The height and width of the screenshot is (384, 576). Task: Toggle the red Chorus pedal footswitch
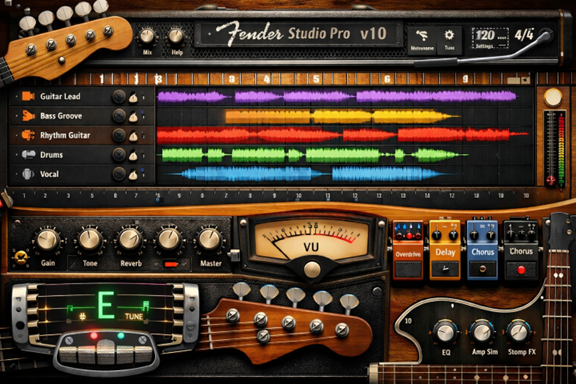click(521, 270)
